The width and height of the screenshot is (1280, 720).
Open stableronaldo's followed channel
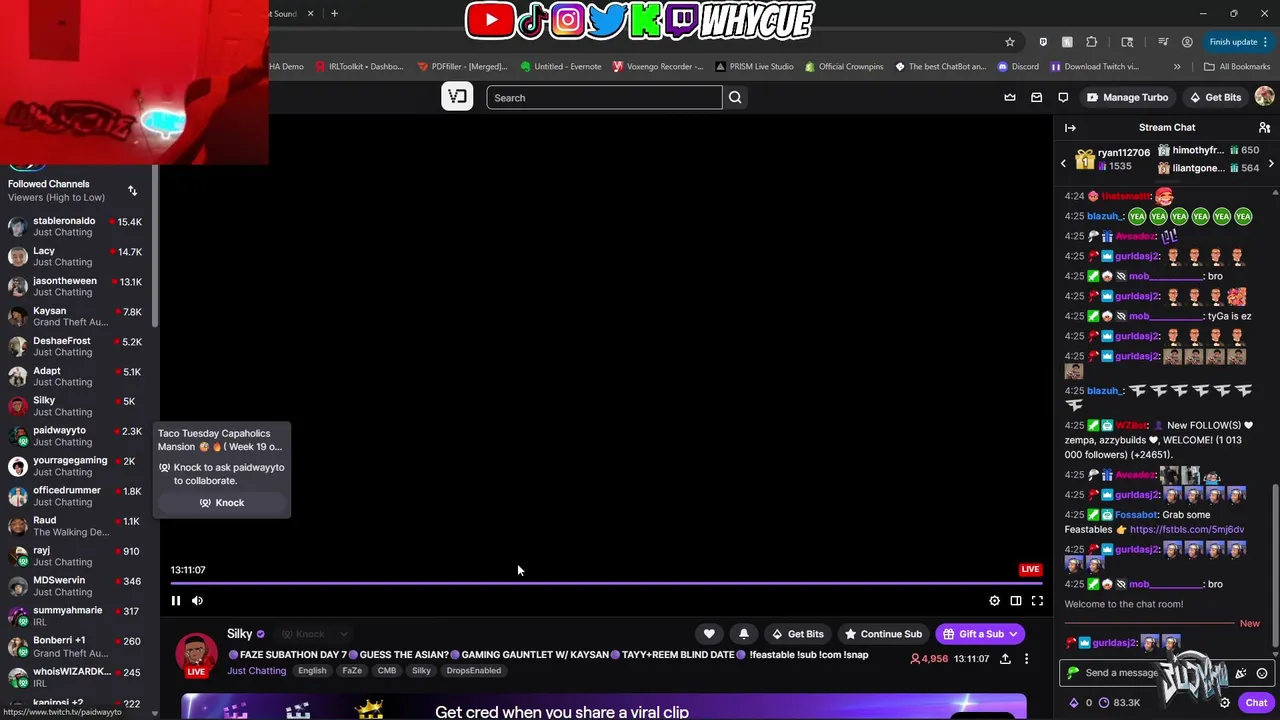pos(76,226)
